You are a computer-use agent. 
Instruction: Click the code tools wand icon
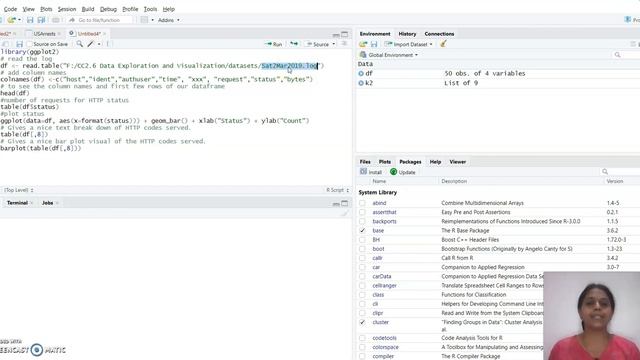pyautogui.click(x=91, y=44)
